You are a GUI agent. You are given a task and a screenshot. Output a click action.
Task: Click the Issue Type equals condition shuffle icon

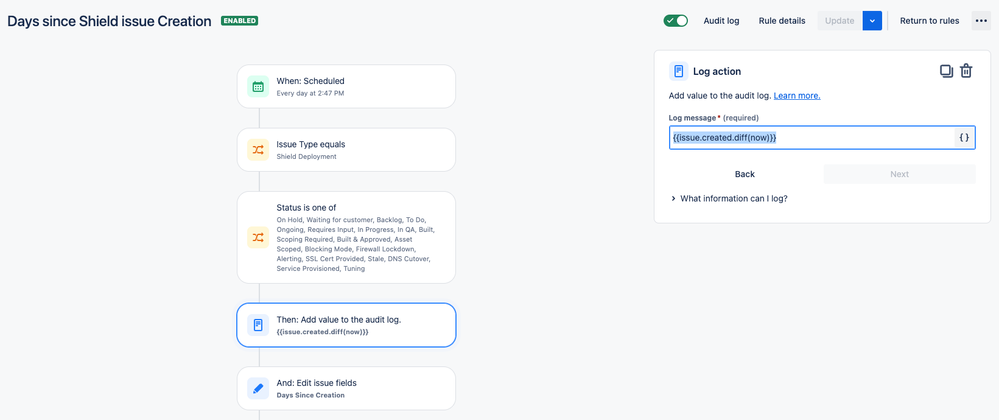(x=257, y=150)
